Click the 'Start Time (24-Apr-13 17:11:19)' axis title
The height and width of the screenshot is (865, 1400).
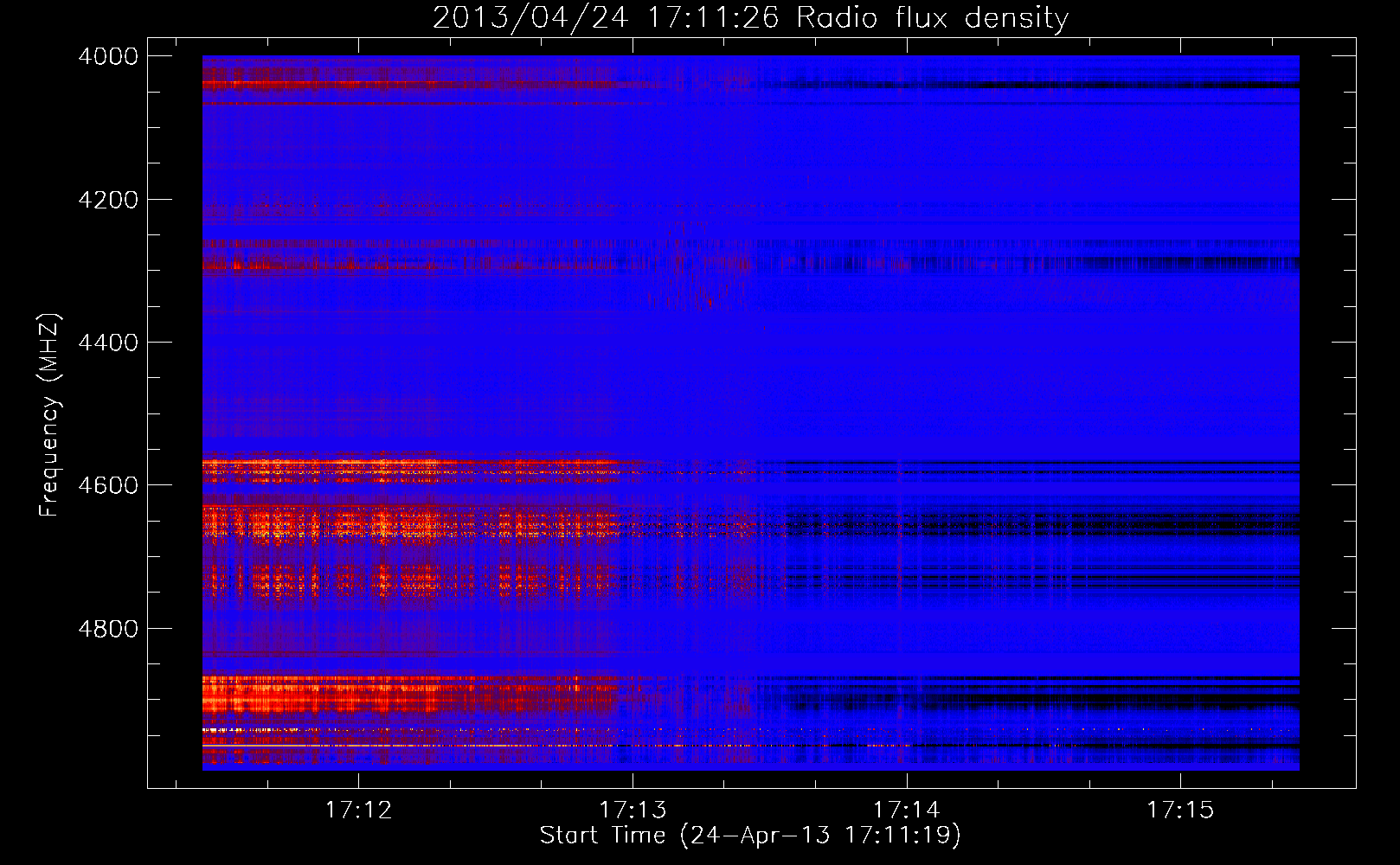(x=750, y=836)
